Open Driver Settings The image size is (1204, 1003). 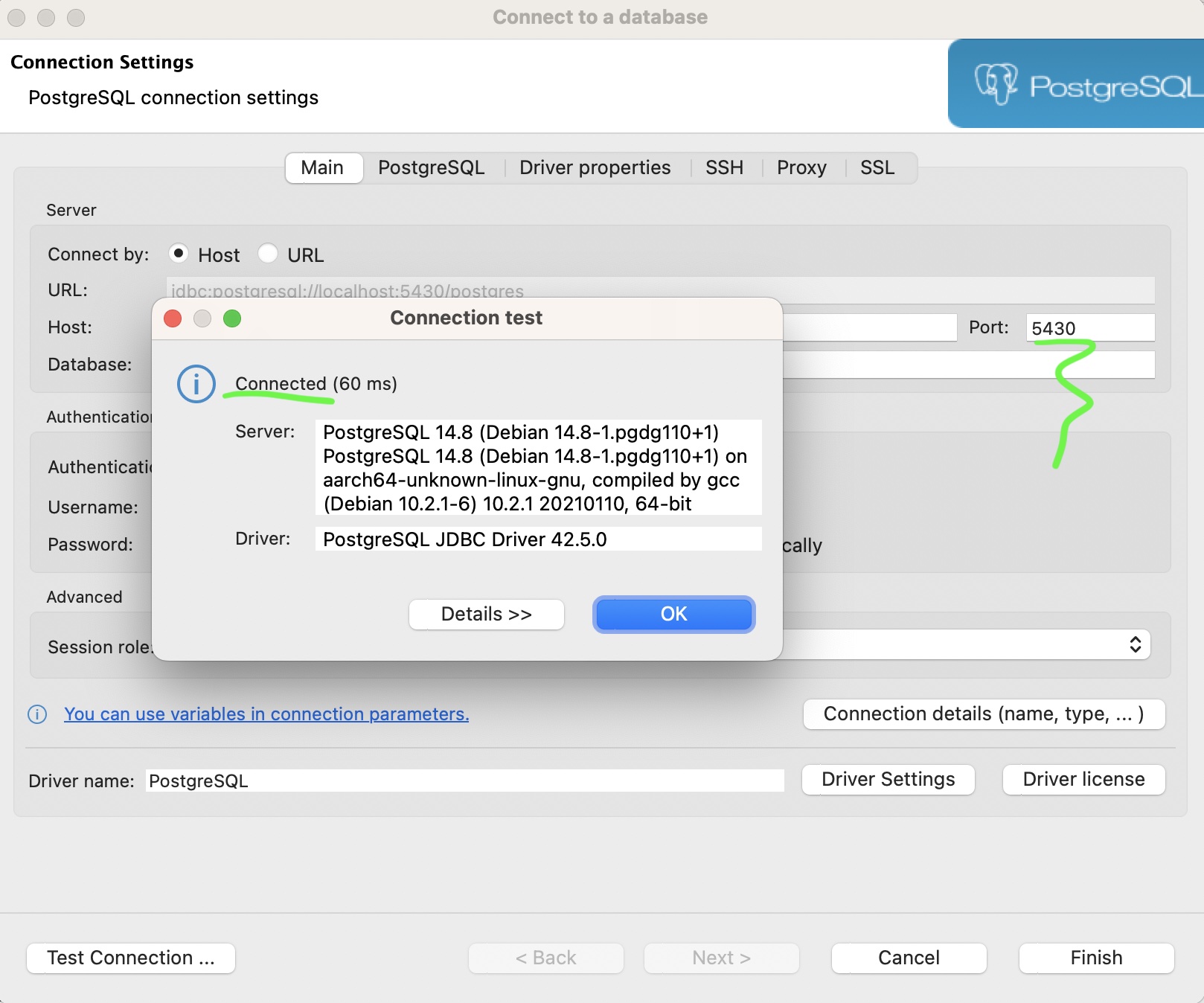888,780
